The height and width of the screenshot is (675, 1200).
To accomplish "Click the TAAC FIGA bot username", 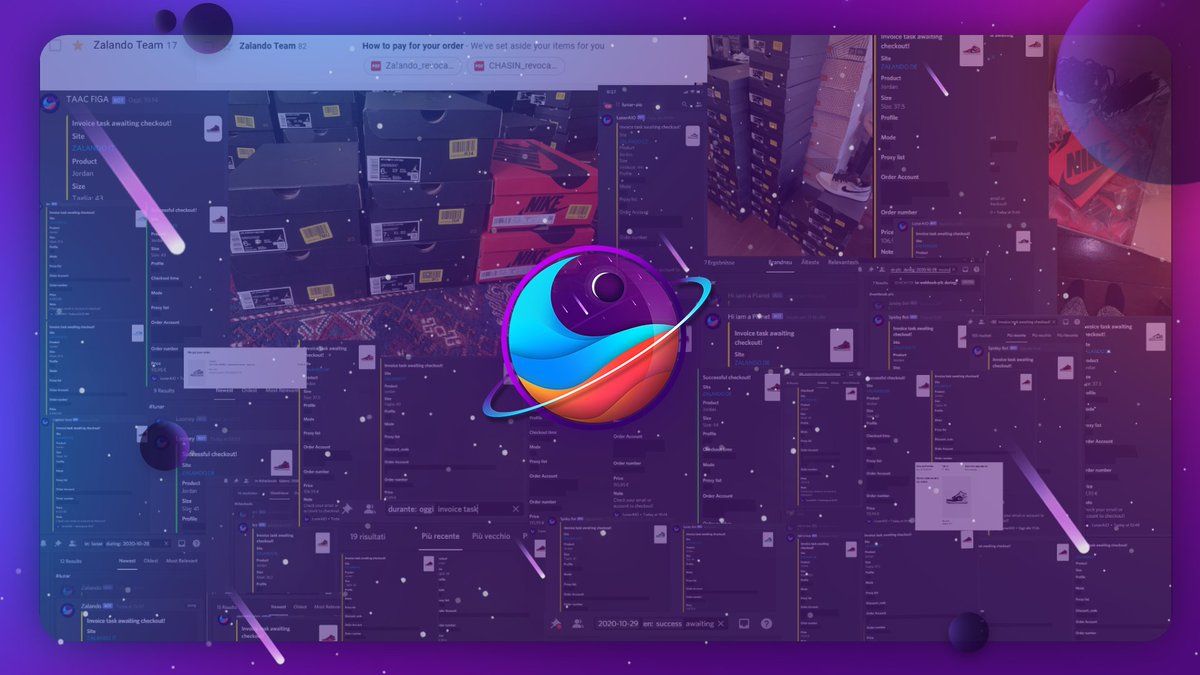I will [x=87, y=101].
